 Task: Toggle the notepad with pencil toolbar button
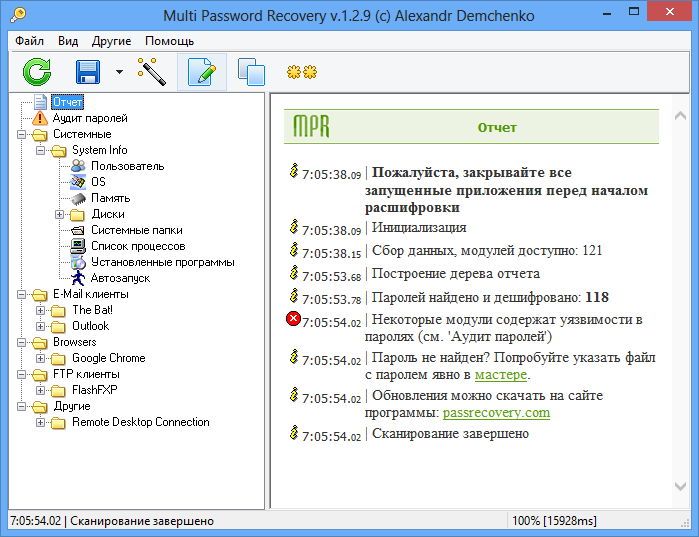click(202, 72)
